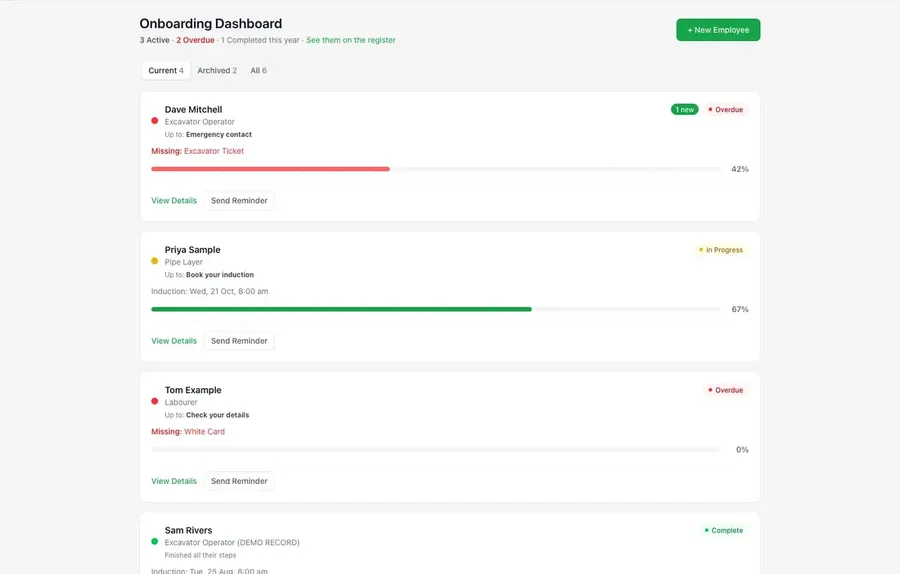Click 'Missing: Excavator Ticket' text
Image resolution: width=900 pixels, height=574 pixels.
pyautogui.click(x=197, y=151)
